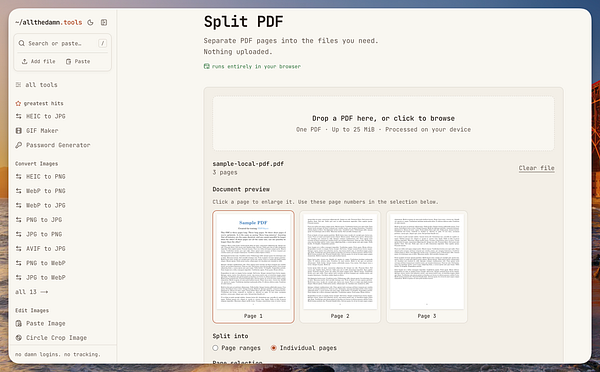Viewport: 600px width, 372px height.
Task: Click the Edit Images section header
Action: pos(32,310)
